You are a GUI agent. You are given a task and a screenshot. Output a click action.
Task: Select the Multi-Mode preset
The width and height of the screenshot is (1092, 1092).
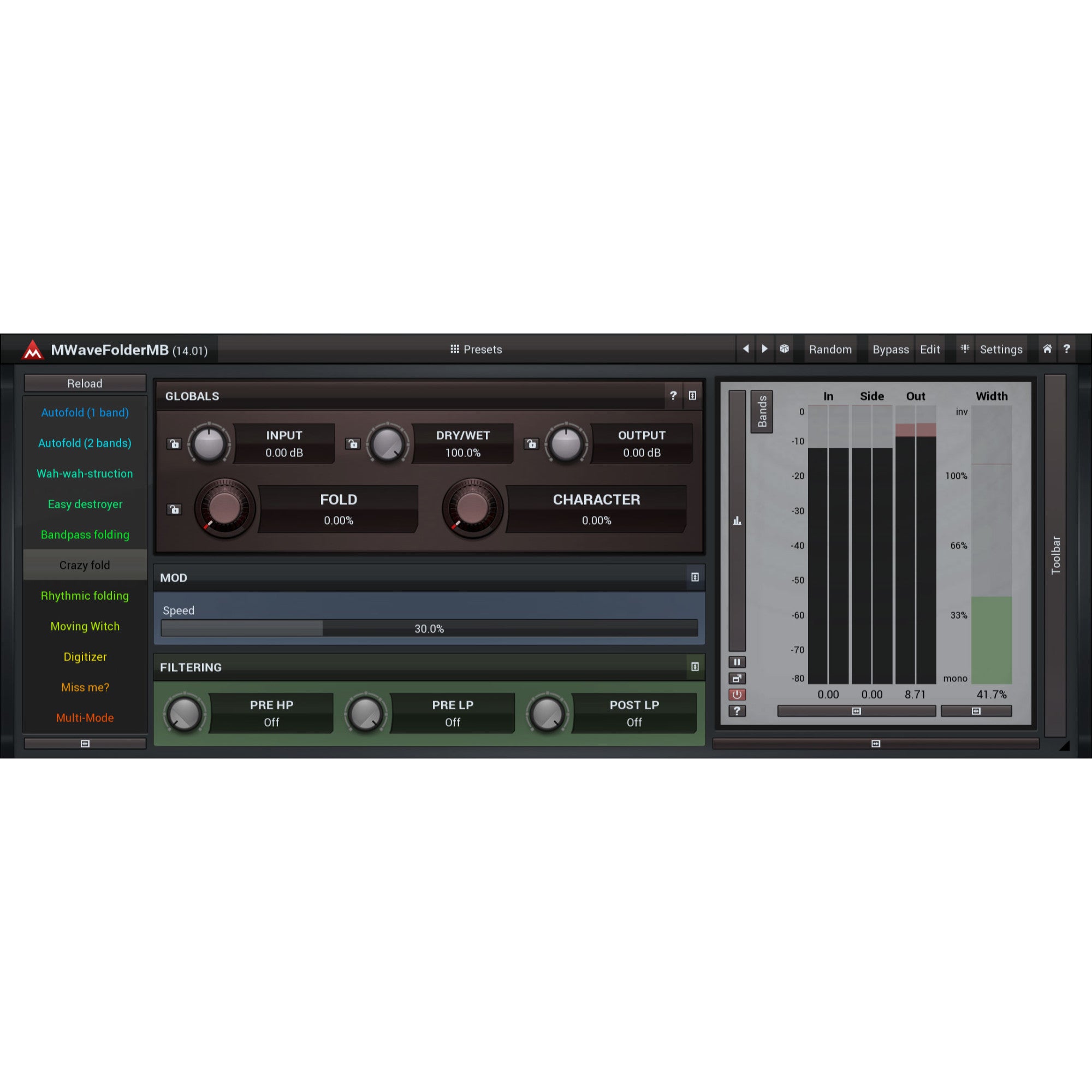click(x=85, y=717)
